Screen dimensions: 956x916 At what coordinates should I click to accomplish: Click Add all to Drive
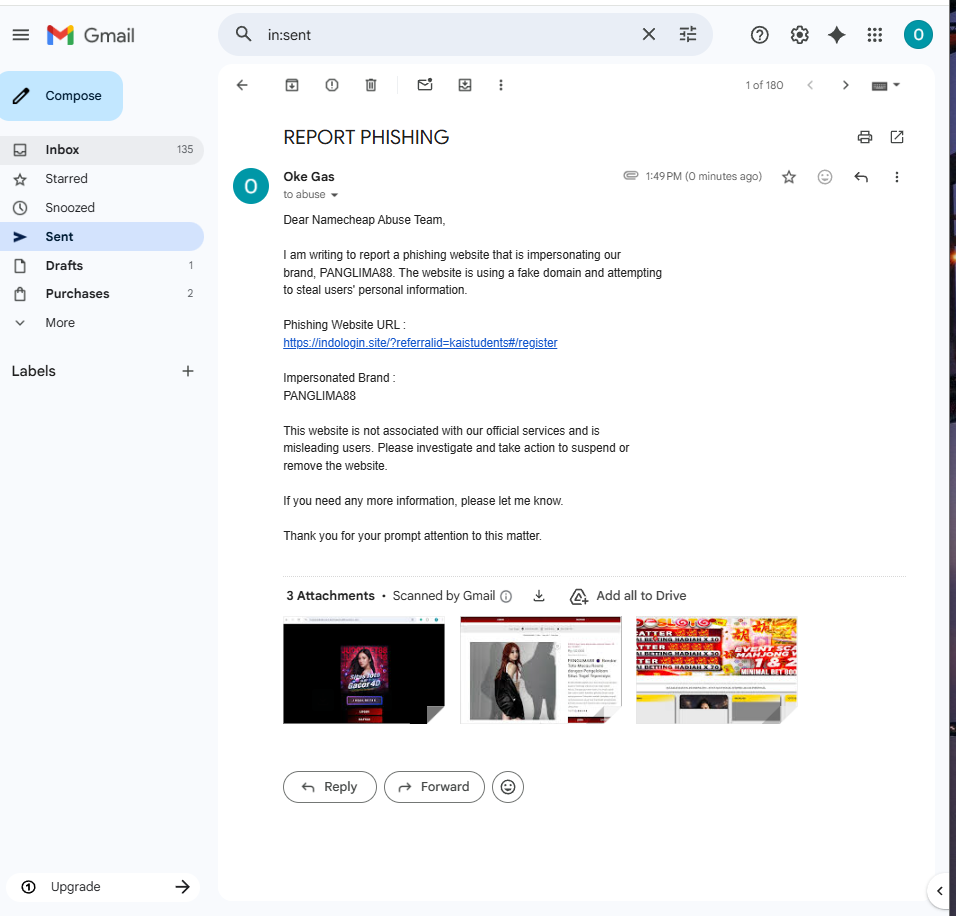coord(627,596)
